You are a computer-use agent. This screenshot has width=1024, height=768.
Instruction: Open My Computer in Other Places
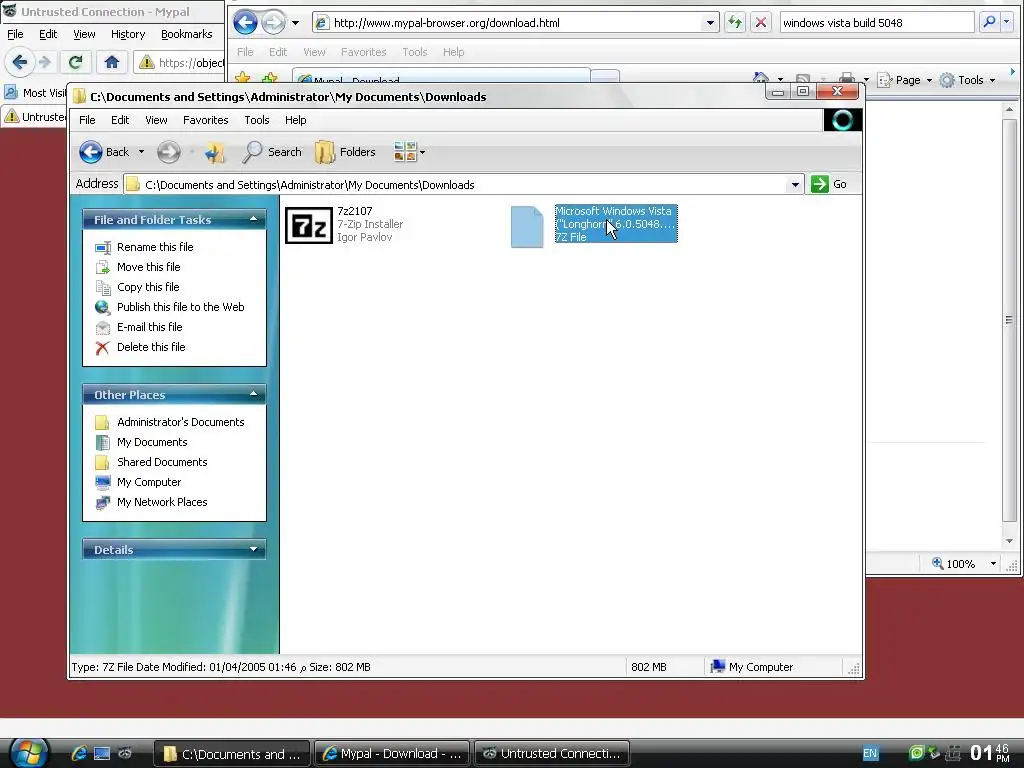click(149, 482)
